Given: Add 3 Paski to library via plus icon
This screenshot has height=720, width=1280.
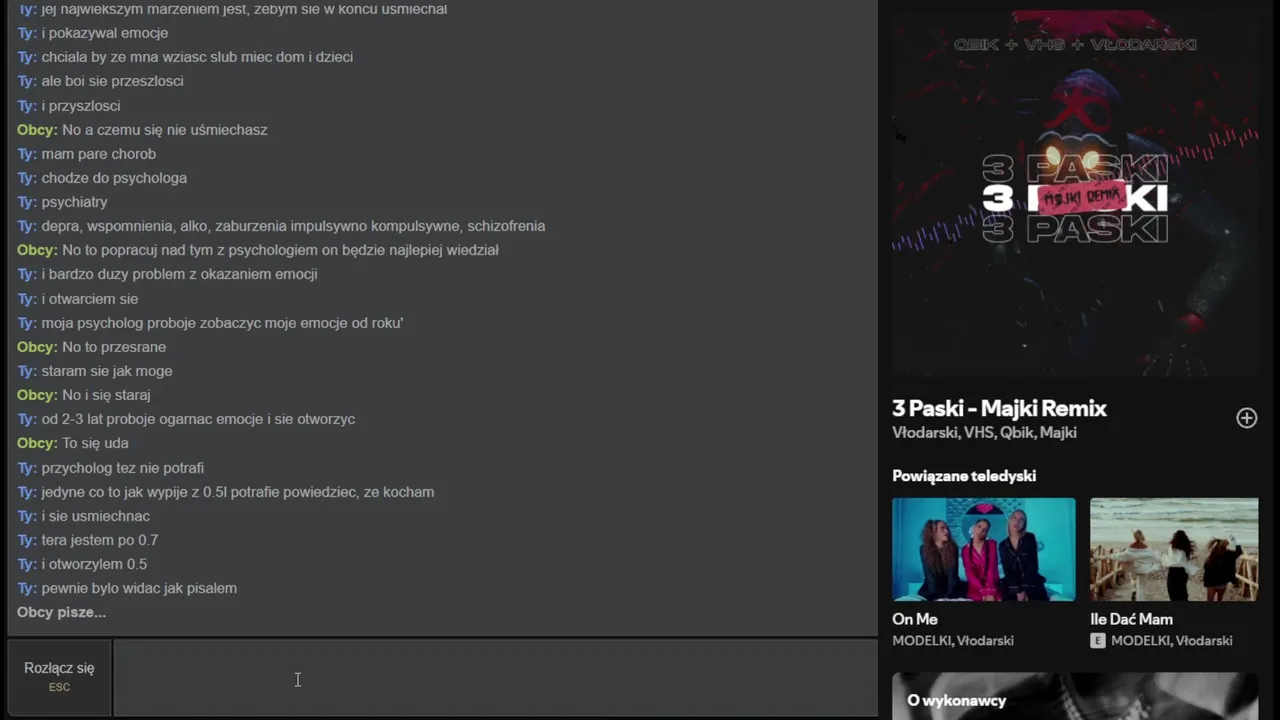Looking at the screenshot, I should [1246, 418].
